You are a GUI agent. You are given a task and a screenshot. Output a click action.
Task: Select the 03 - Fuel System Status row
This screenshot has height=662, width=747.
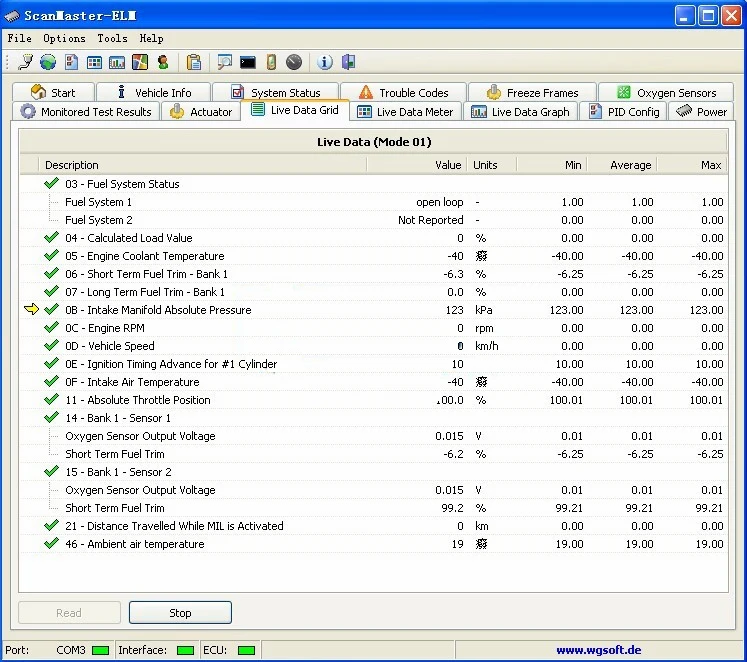click(122, 184)
